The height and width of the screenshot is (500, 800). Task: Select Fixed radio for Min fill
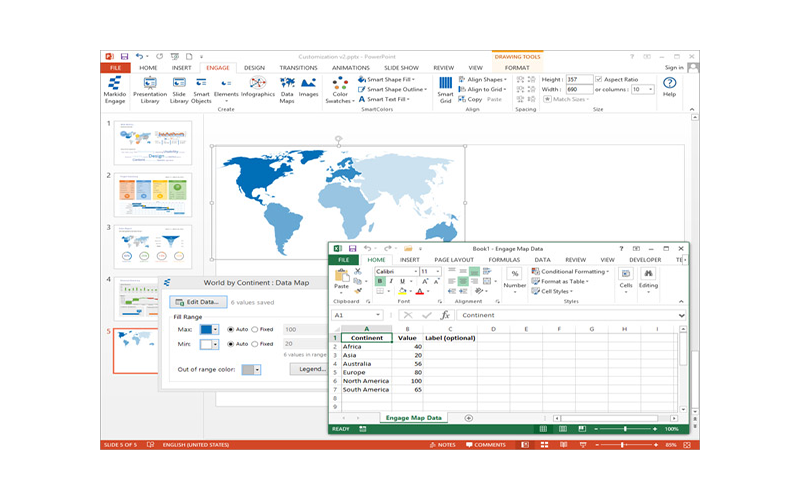point(255,344)
